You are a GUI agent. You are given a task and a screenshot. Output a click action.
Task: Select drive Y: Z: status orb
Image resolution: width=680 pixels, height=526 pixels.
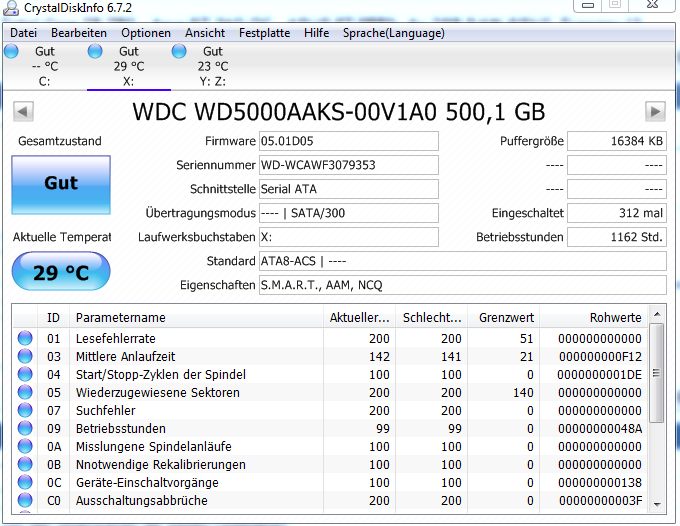pyautogui.click(x=179, y=51)
